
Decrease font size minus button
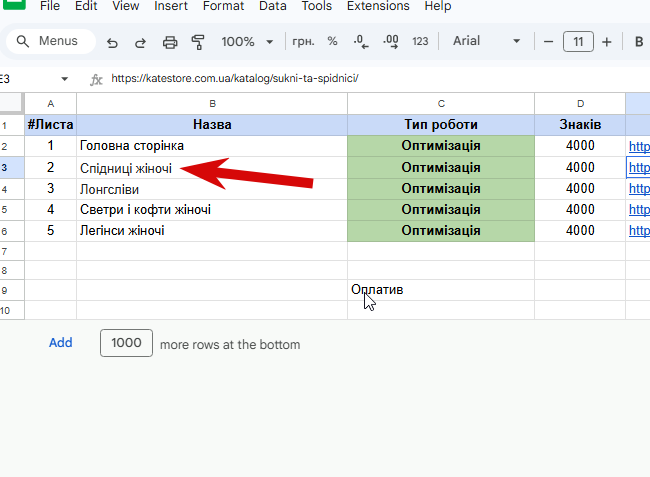(x=548, y=41)
